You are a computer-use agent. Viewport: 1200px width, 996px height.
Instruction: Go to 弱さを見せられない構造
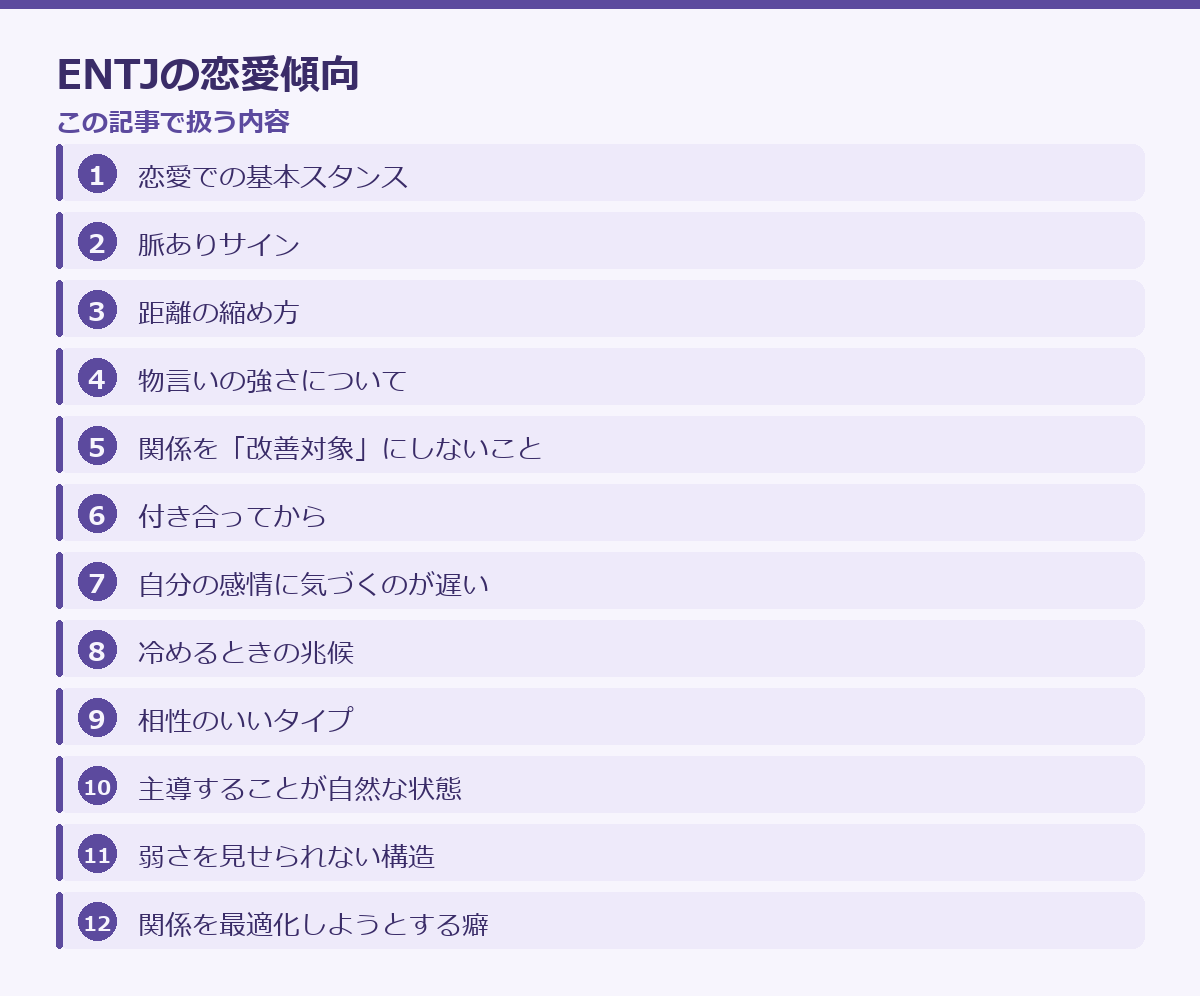(x=600, y=853)
